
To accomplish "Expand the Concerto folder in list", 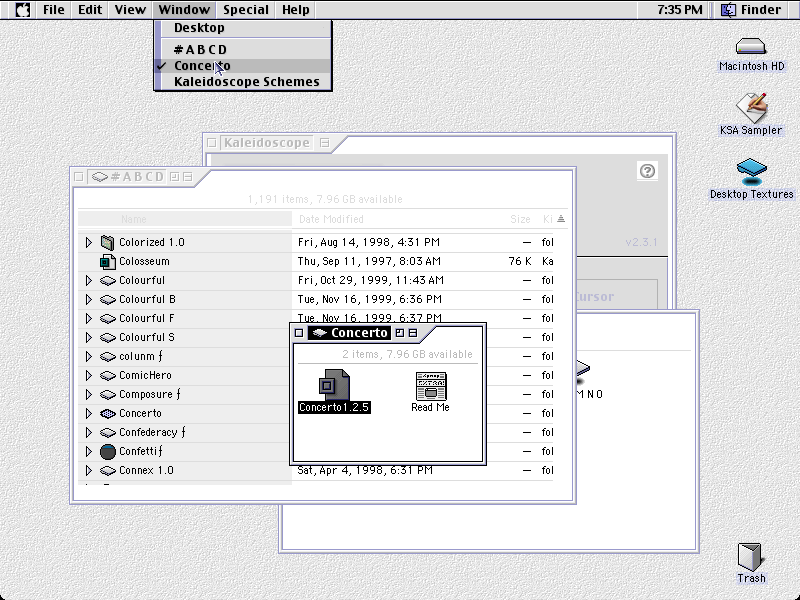I will 88,413.
